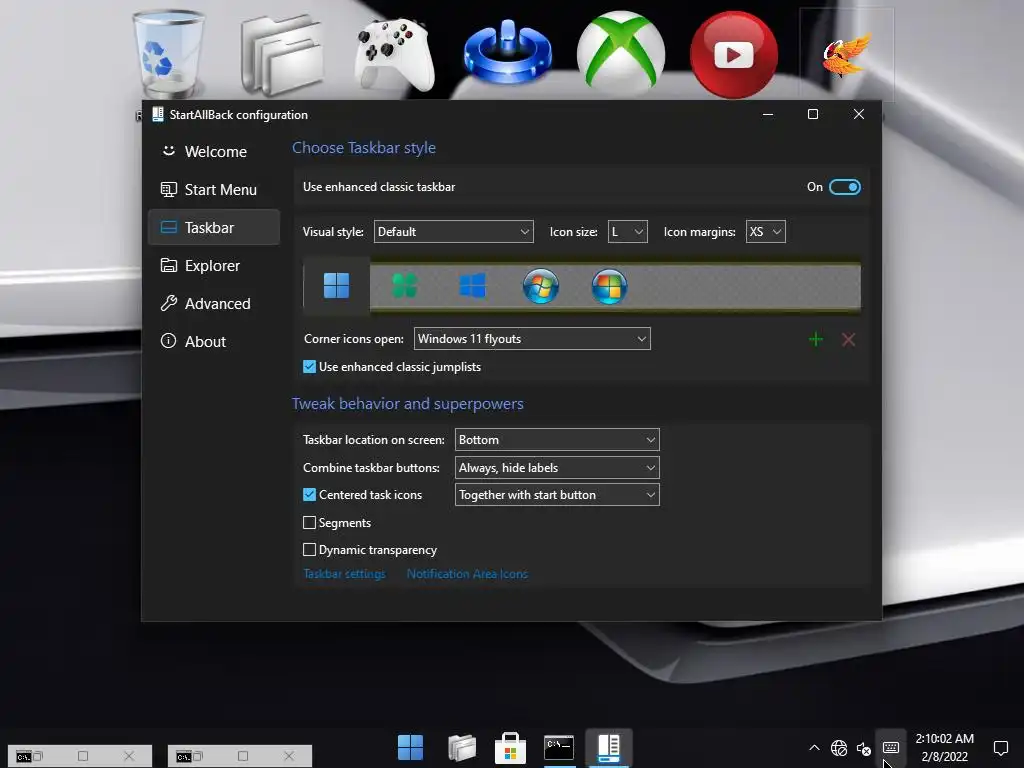Expand the Corner icons open dropdown
The image size is (1024, 768).
click(532, 339)
